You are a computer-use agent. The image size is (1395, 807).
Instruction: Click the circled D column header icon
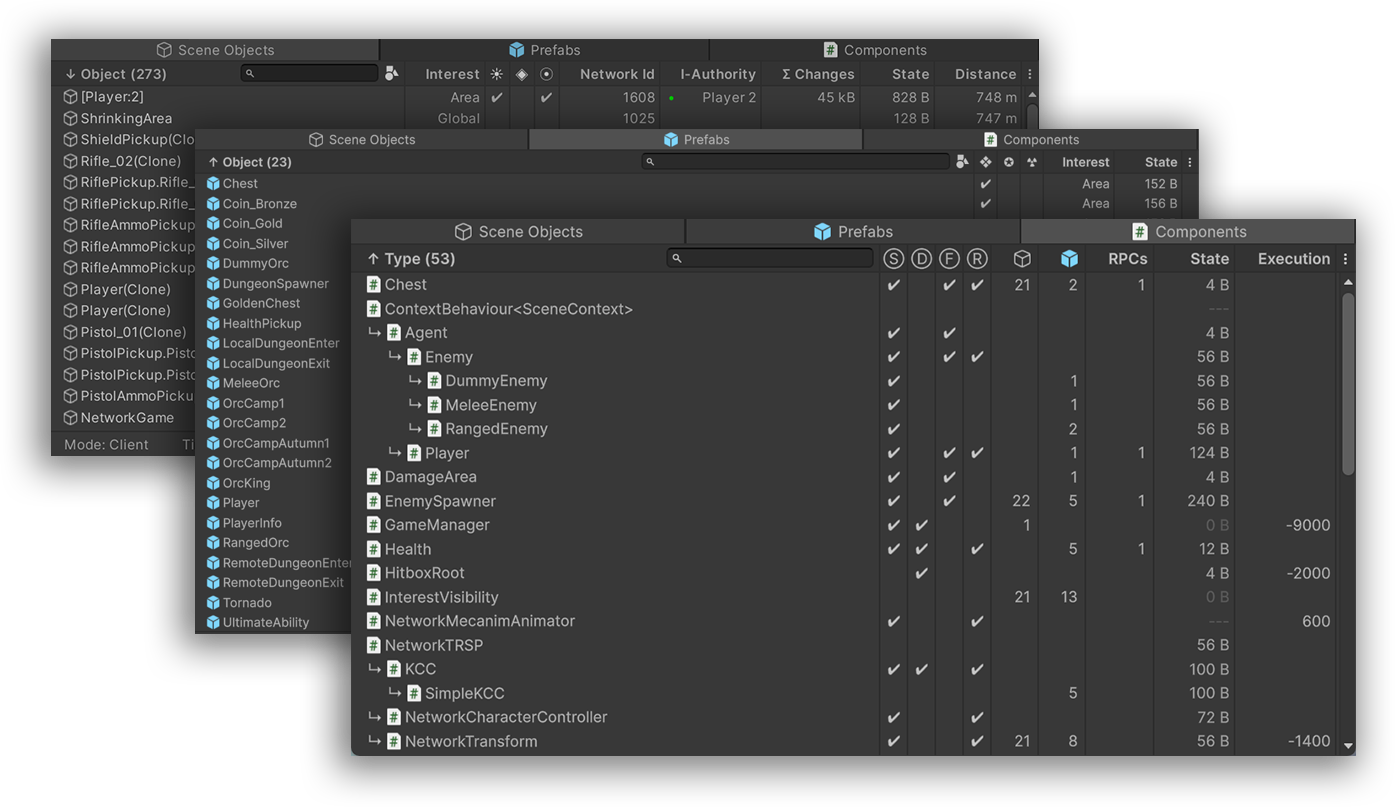point(921,259)
